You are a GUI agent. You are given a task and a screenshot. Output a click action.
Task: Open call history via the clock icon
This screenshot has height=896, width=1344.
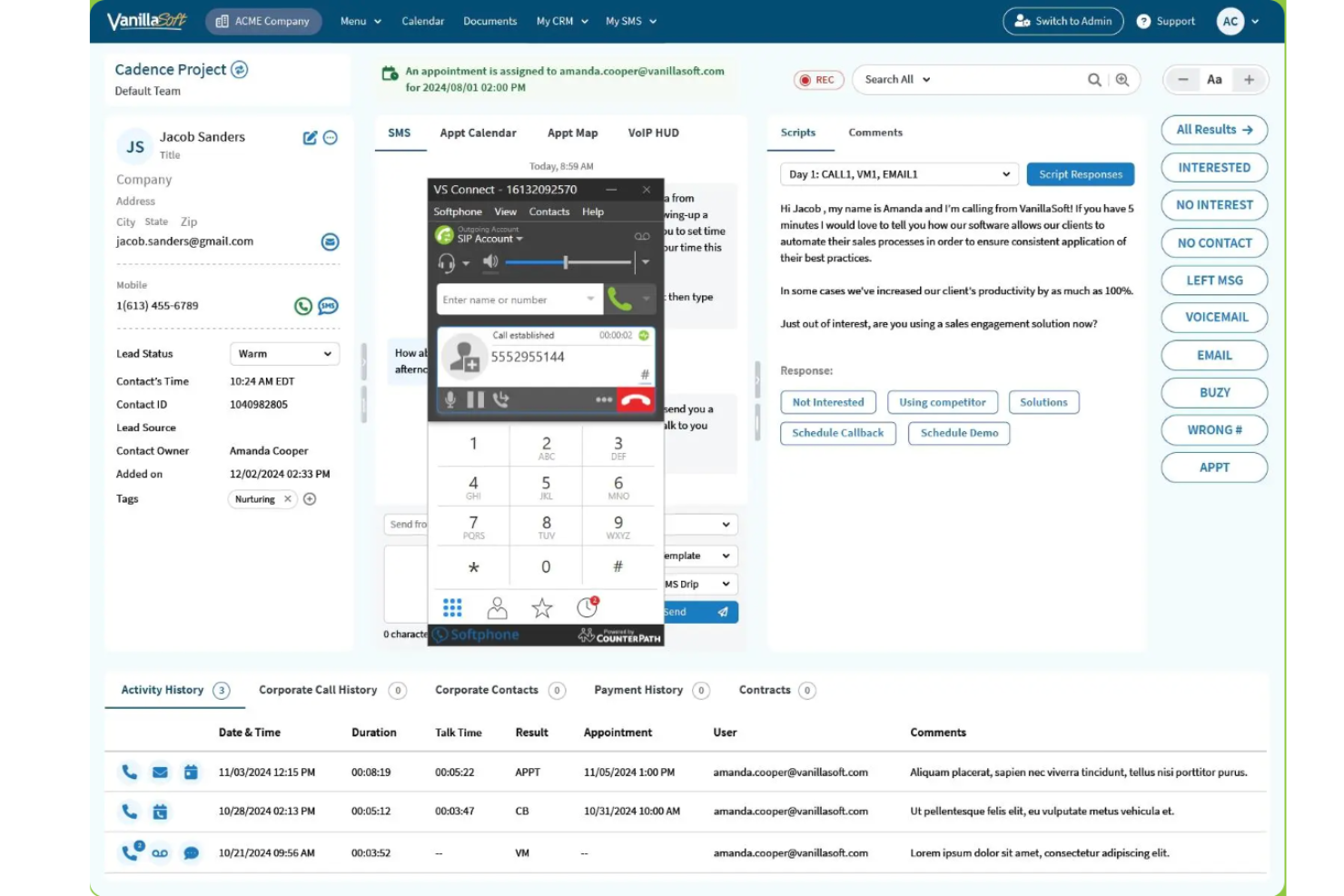click(587, 607)
